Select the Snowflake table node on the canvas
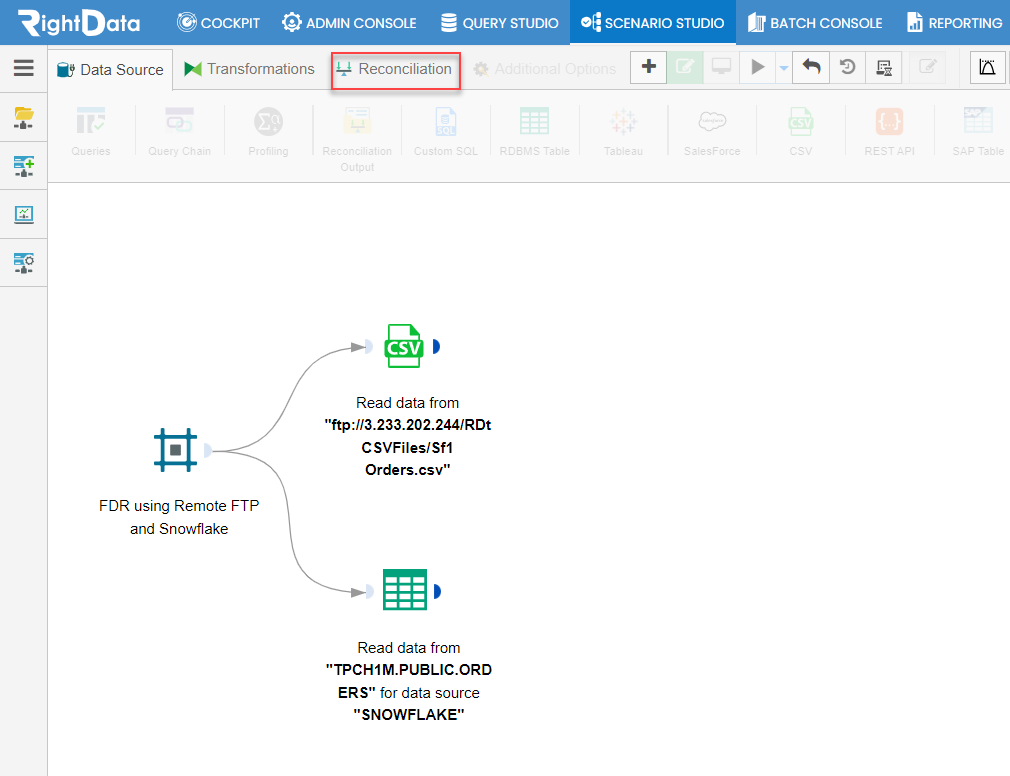The height and width of the screenshot is (776, 1010). click(405, 589)
